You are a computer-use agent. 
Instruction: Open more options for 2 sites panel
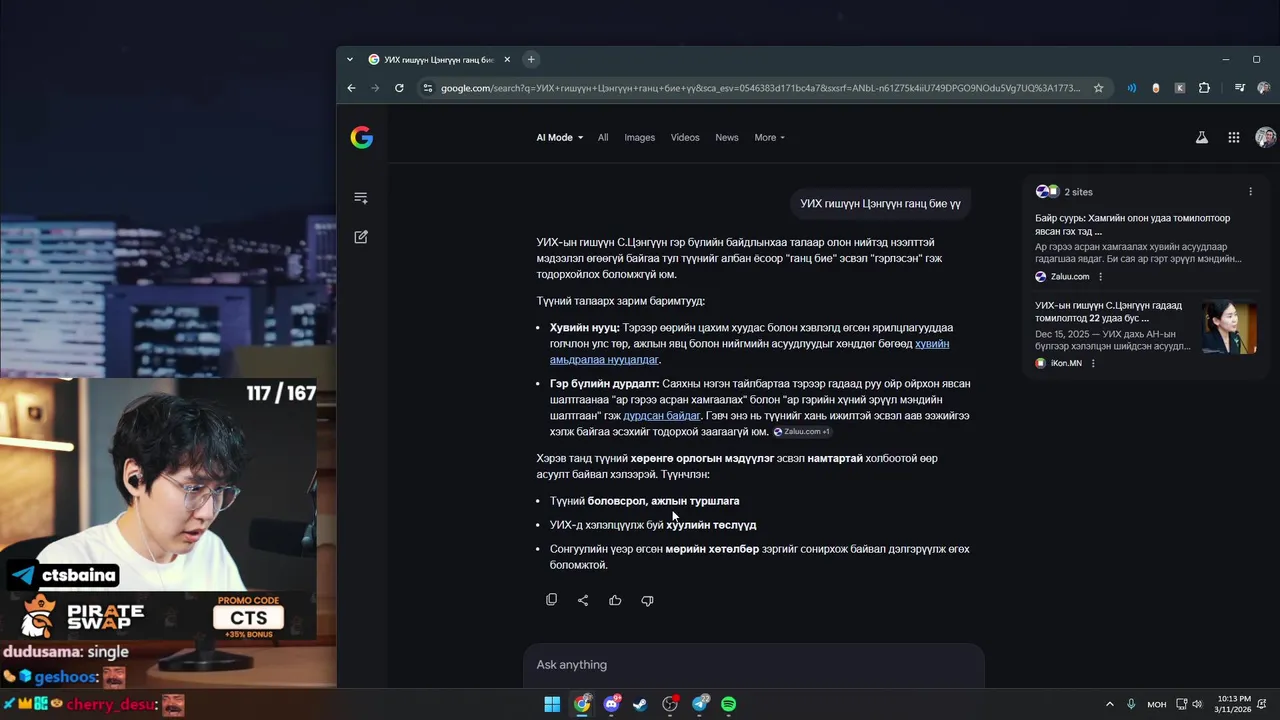click(1250, 192)
